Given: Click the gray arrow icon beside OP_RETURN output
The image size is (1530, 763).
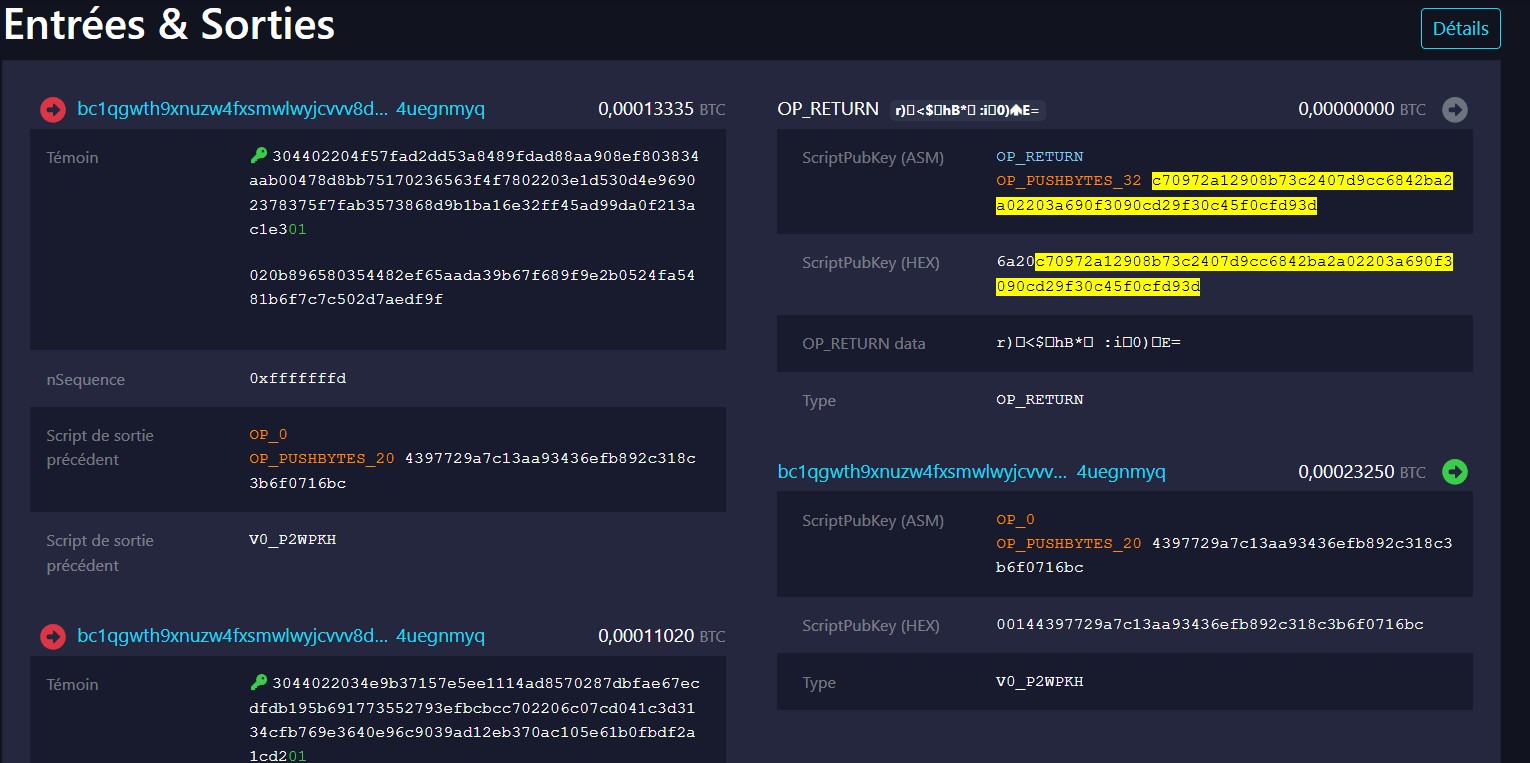Looking at the screenshot, I should pyautogui.click(x=1455, y=110).
